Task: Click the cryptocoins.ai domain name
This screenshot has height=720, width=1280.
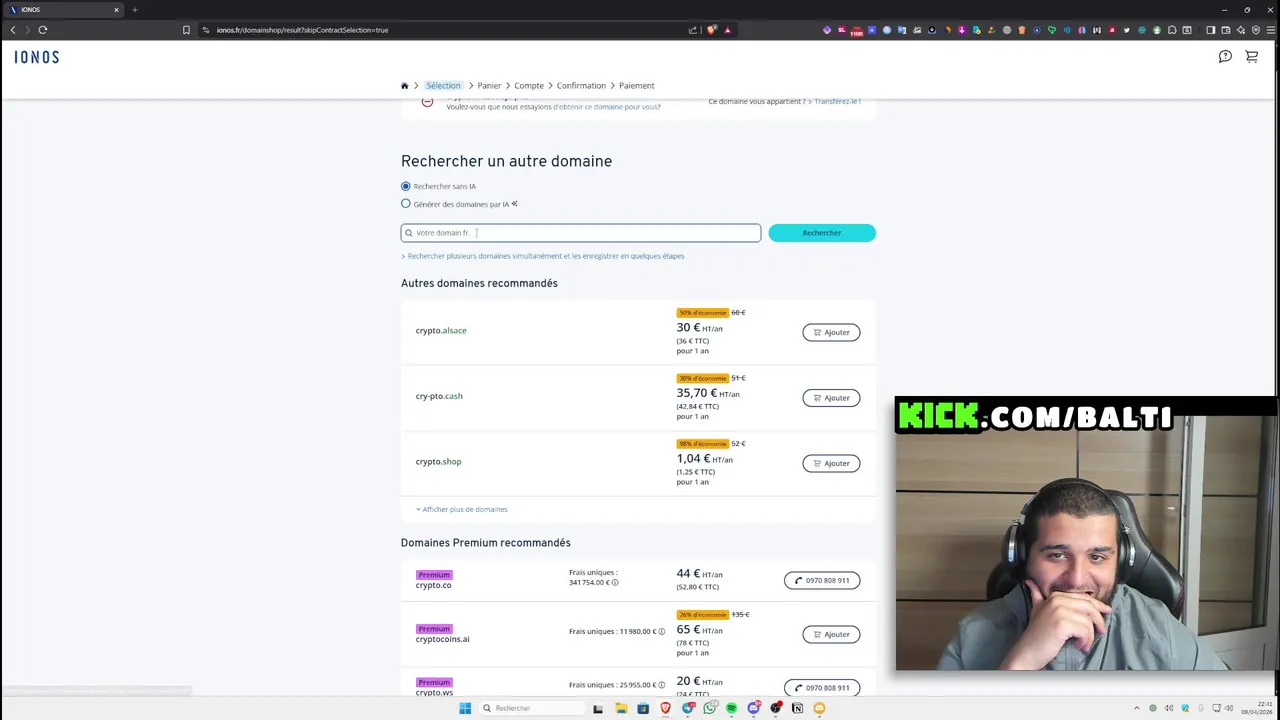Action: 442,639
